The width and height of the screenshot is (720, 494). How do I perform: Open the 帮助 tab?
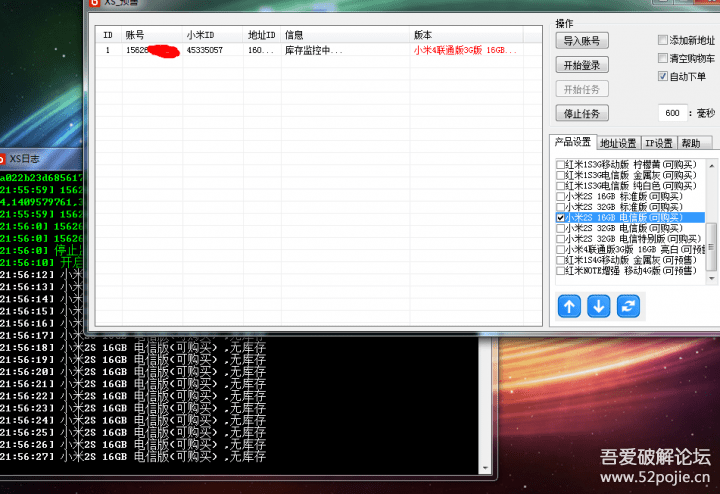coord(691,143)
